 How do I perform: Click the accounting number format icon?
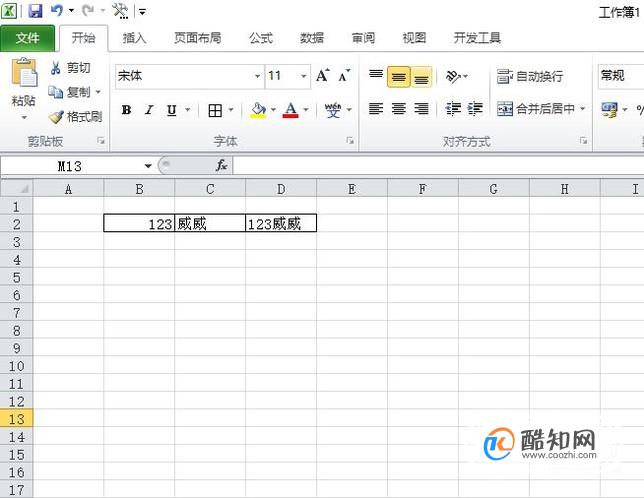(610, 109)
